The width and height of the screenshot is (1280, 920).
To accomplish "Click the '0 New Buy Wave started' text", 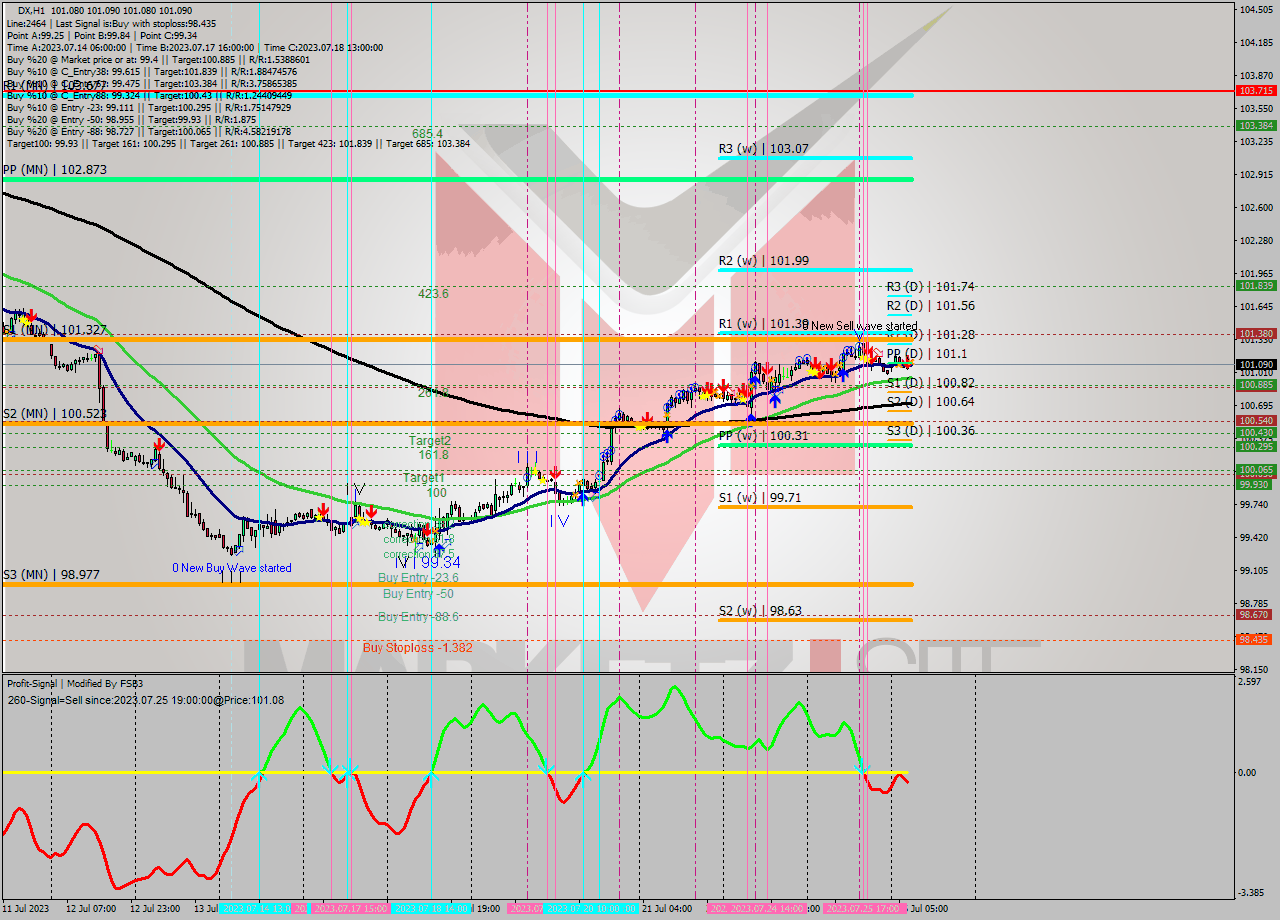I will tap(232, 568).
